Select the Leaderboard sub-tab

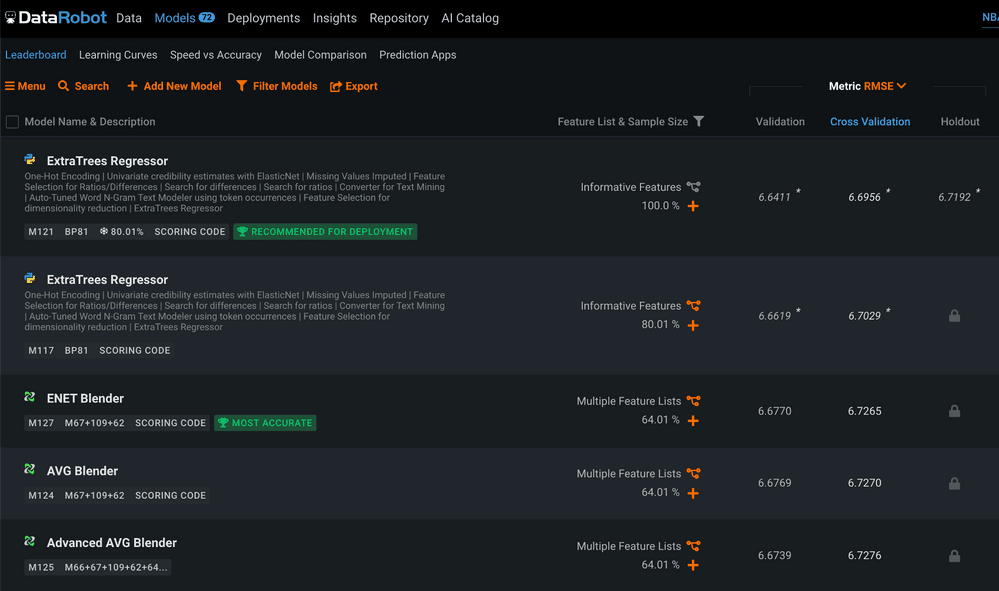click(36, 55)
